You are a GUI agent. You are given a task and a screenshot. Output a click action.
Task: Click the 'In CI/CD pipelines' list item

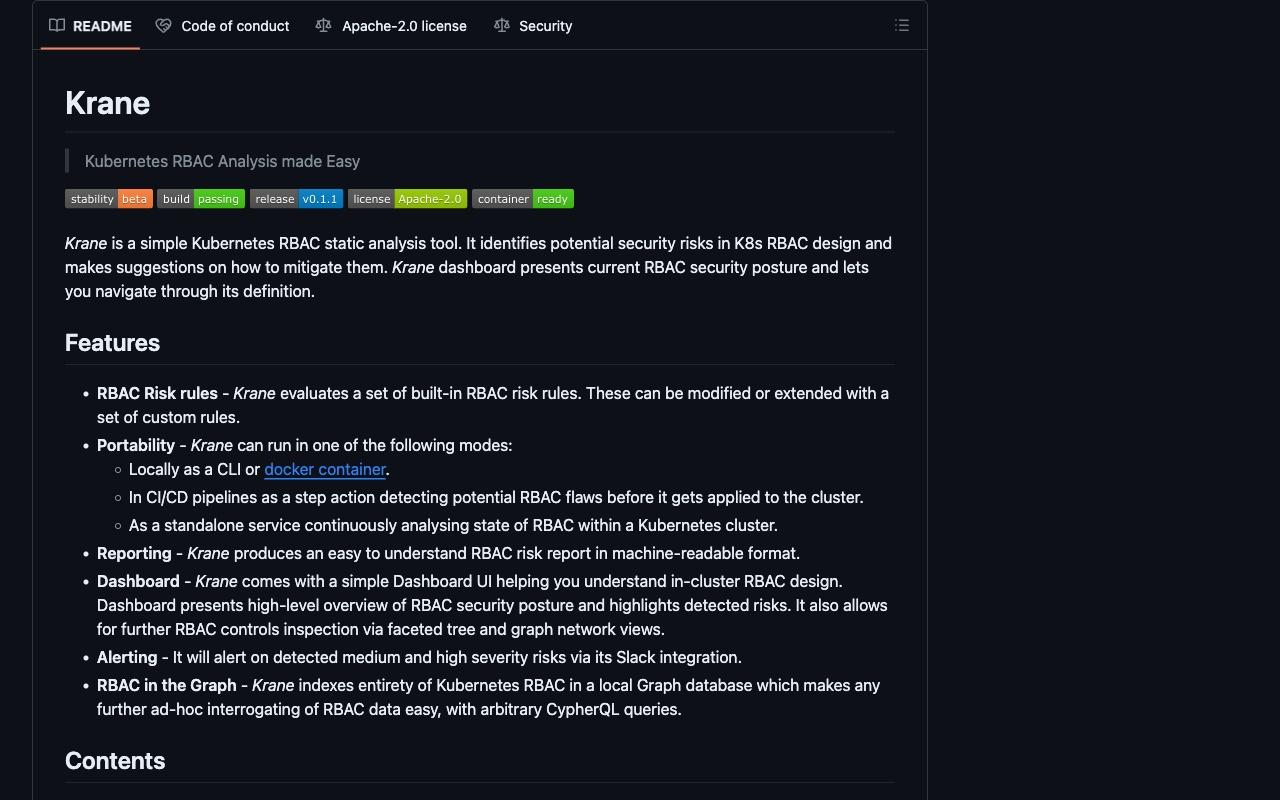point(496,497)
